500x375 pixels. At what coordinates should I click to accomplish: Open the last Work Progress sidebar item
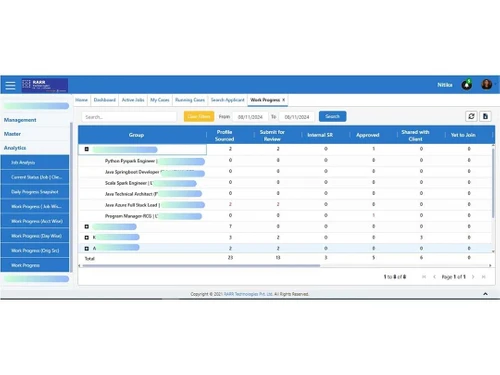(x=35, y=265)
